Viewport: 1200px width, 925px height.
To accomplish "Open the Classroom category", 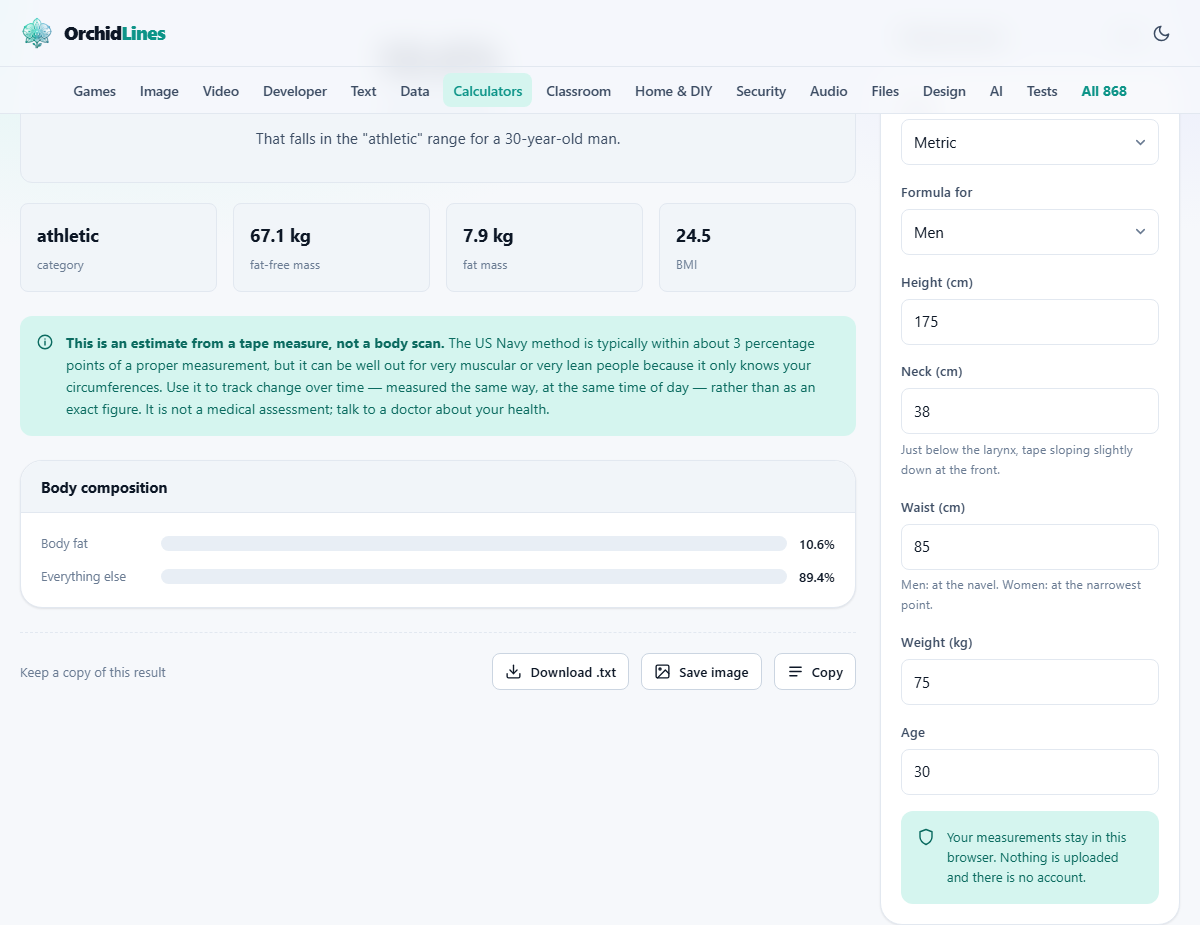I will click(x=579, y=91).
